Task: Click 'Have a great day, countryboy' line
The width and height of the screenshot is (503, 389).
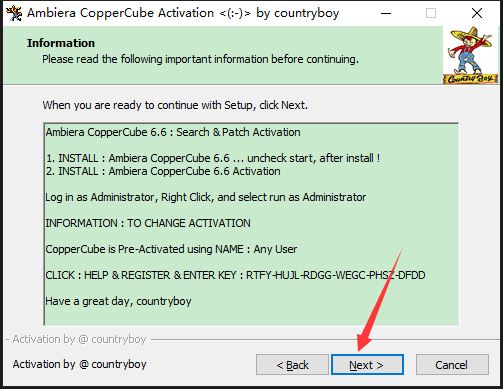Action: coord(118,301)
